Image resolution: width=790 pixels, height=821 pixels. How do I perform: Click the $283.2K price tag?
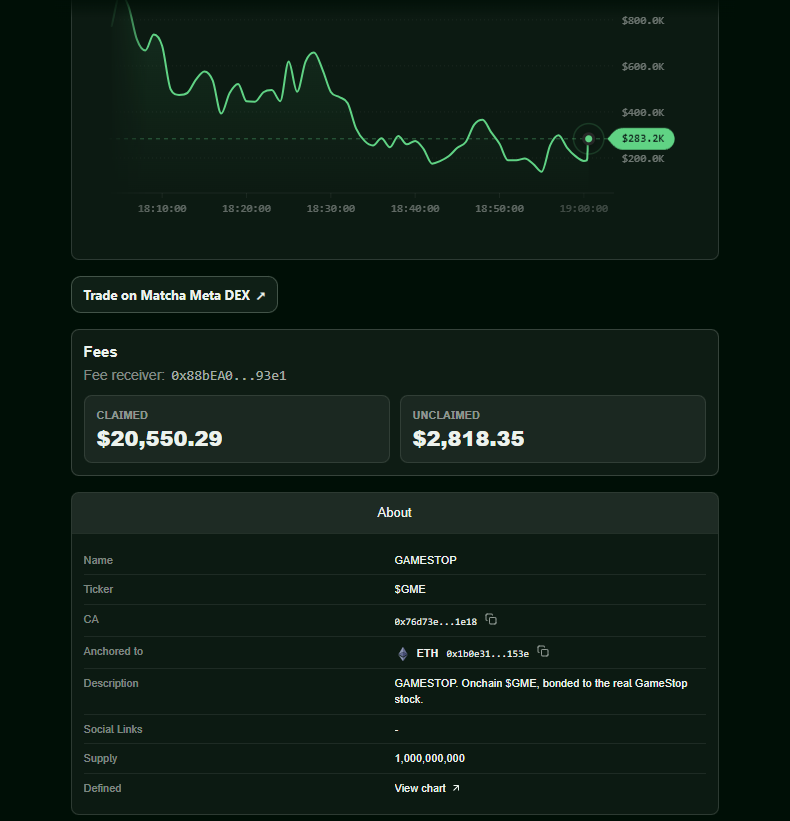pyautogui.click(x=642, y=139)
